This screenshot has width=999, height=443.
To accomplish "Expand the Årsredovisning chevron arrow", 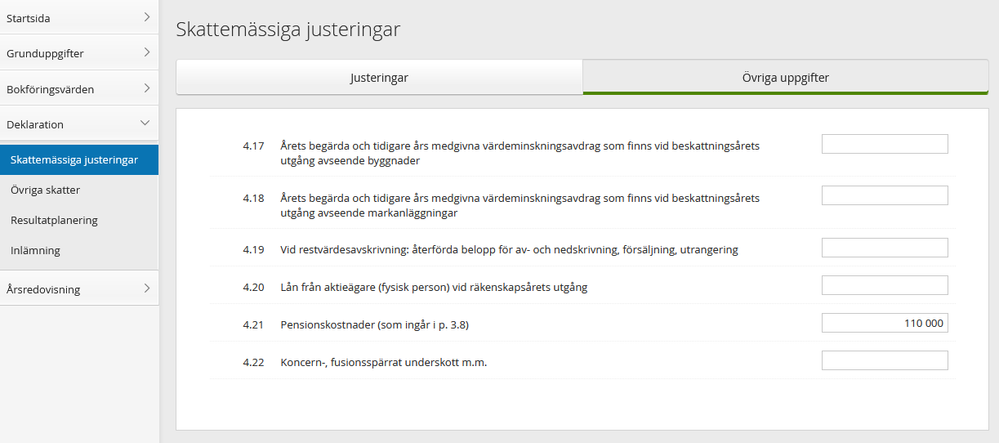I will click(146, 289).
